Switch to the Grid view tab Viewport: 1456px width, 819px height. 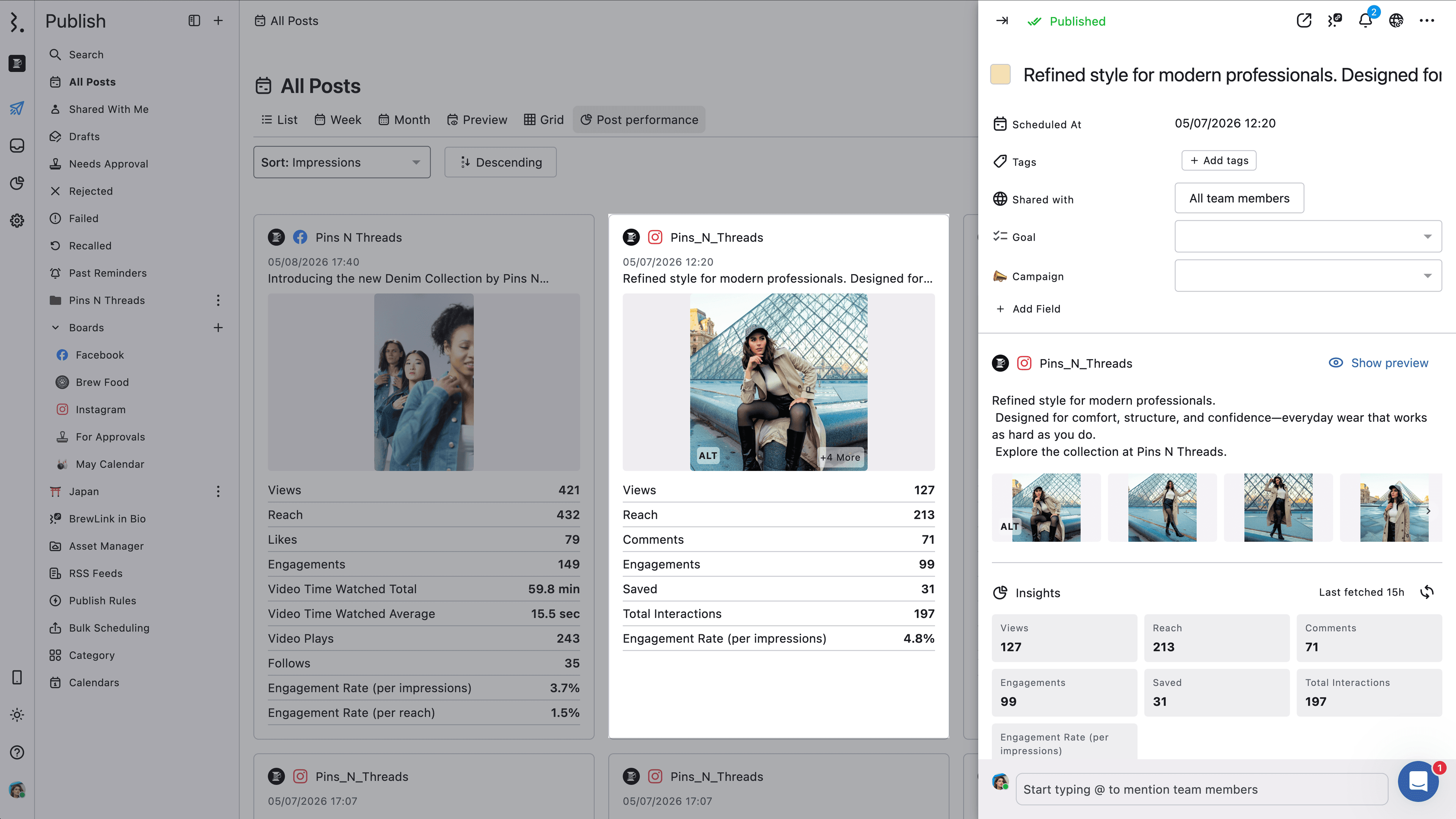click(544, 120)
